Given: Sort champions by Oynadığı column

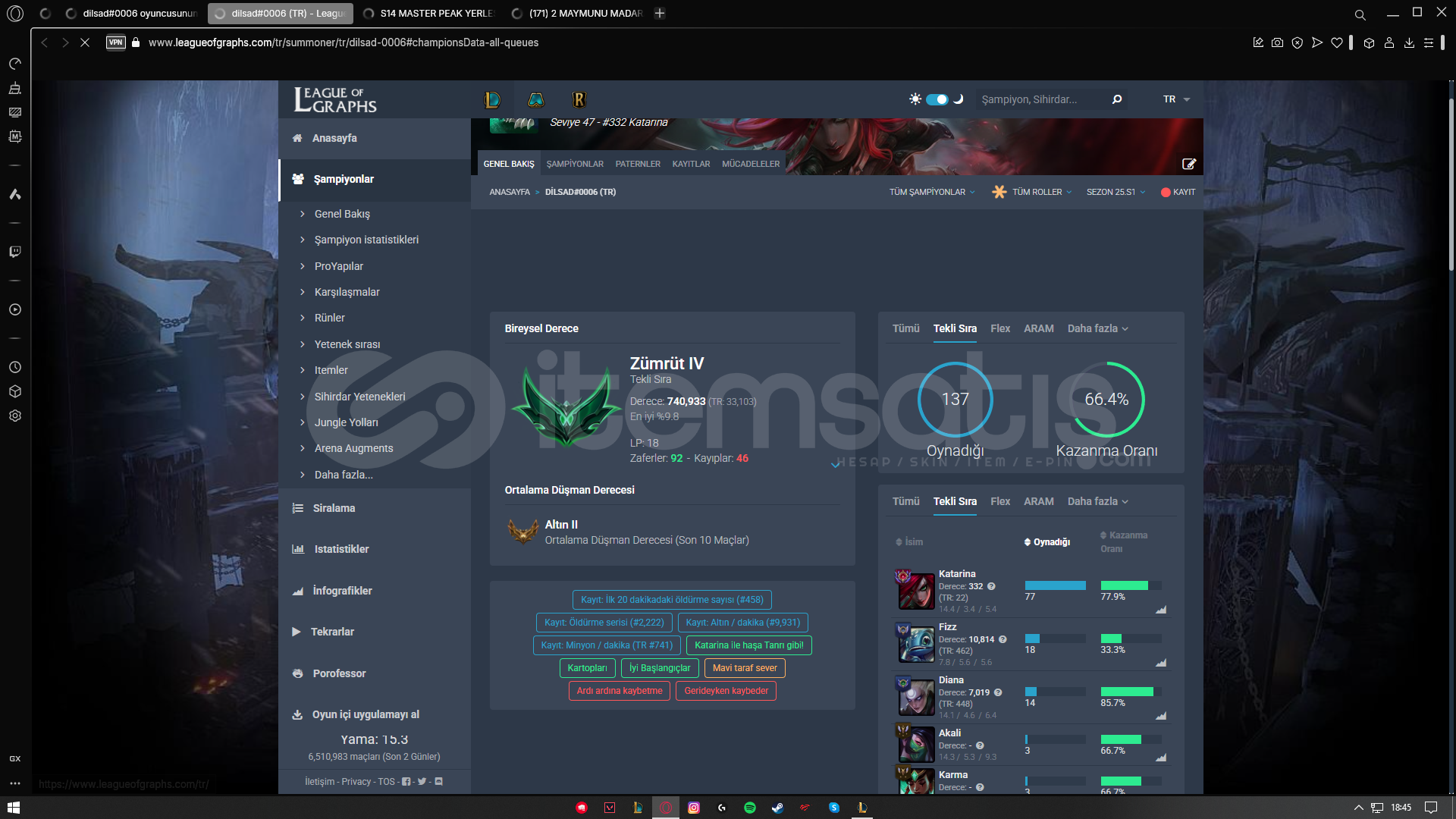Looking at the screenshot, I should 1046,542.
